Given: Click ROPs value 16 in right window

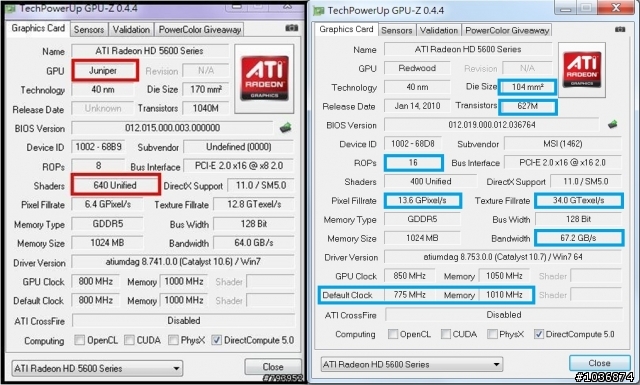Looking at the screenshot, I should [413, 162].
